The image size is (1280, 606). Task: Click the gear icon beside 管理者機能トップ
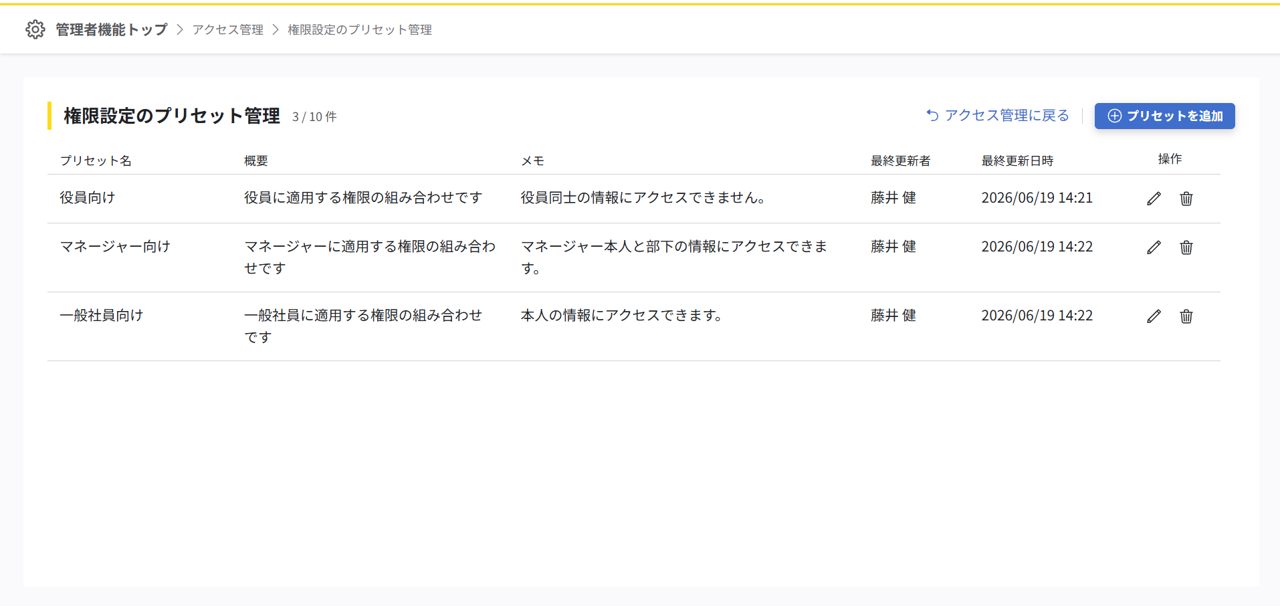35,30
